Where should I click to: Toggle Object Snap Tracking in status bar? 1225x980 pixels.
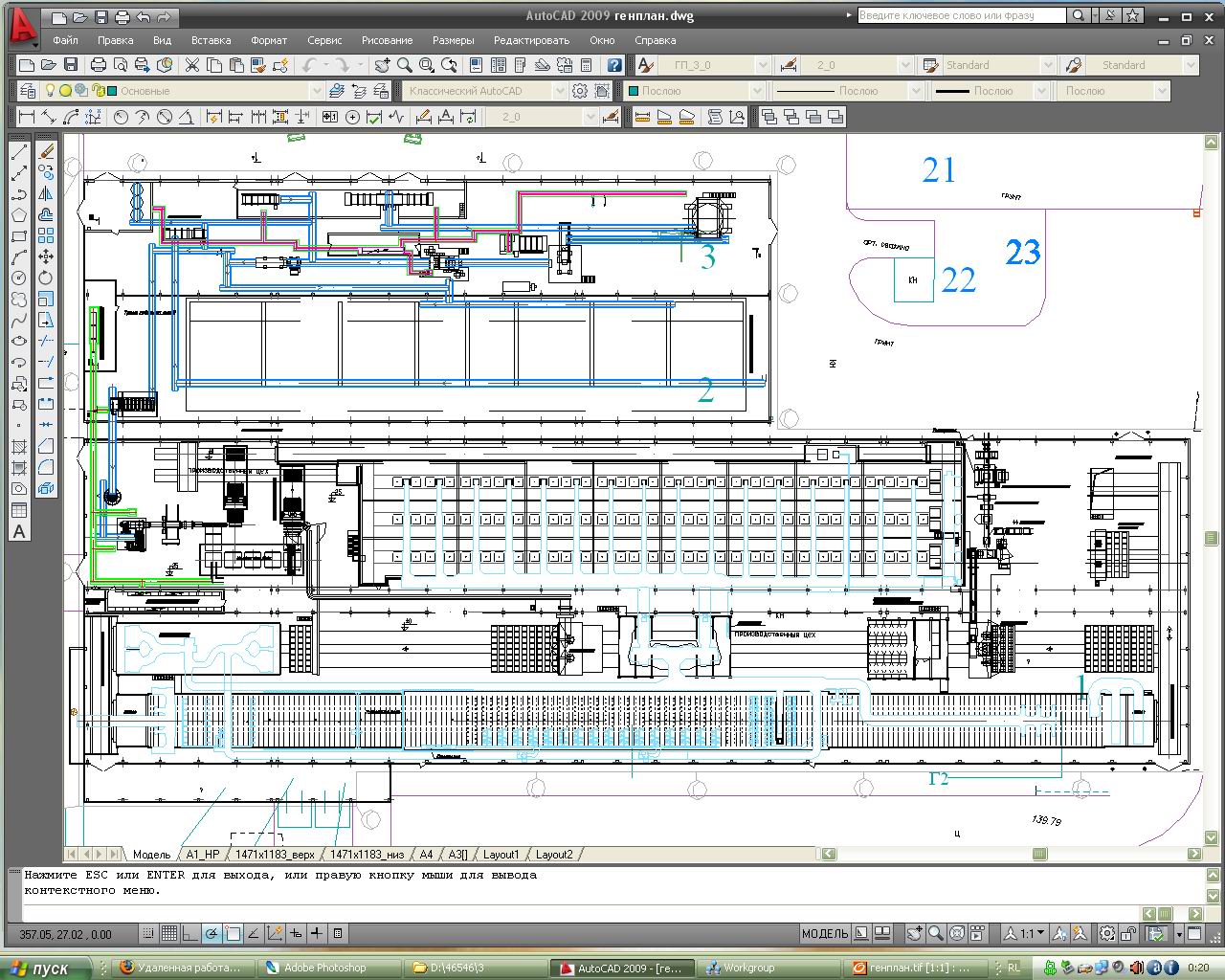pyautogui.click(x=254, y=933)
